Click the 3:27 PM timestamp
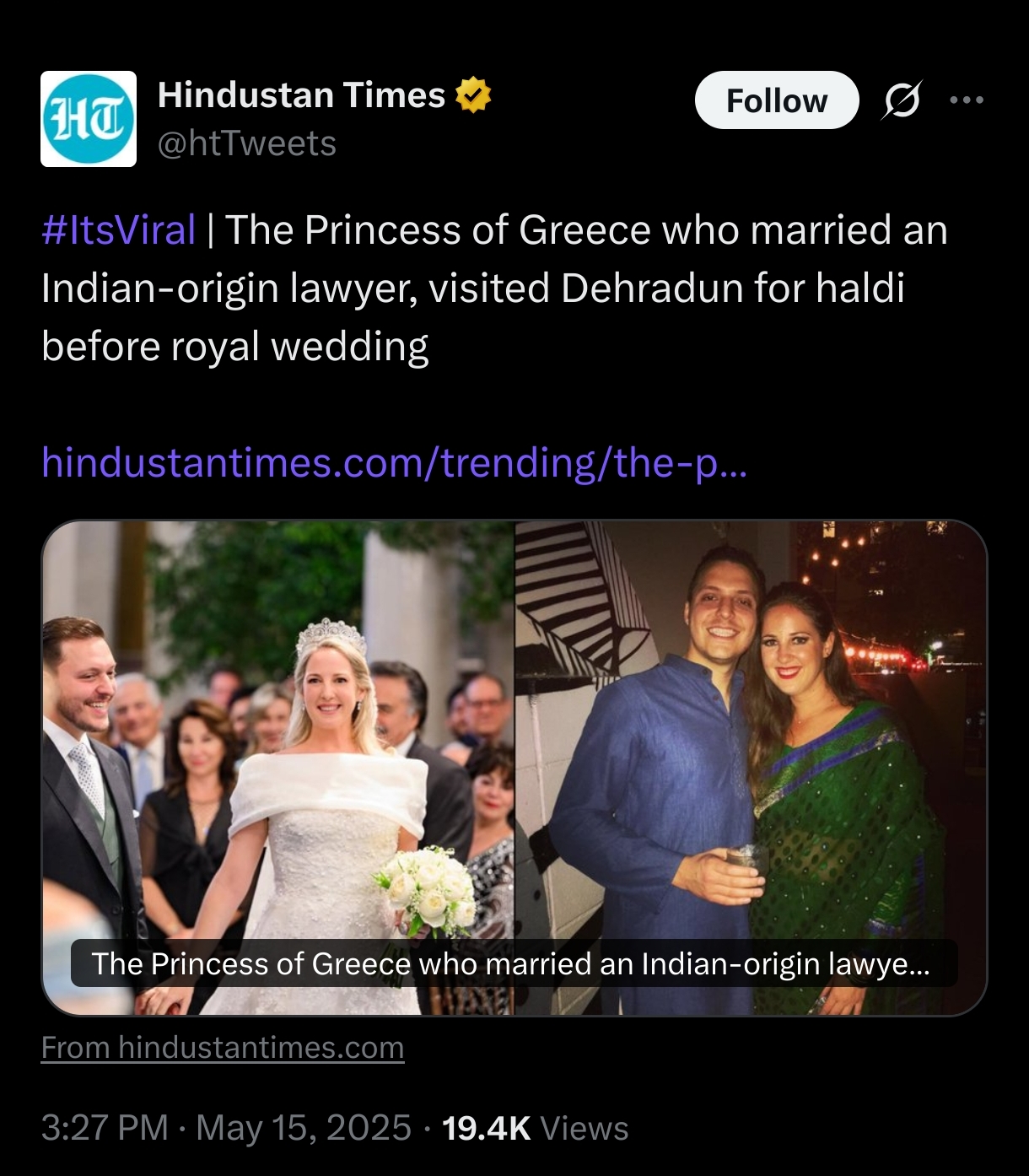 tap(105, 1128)
